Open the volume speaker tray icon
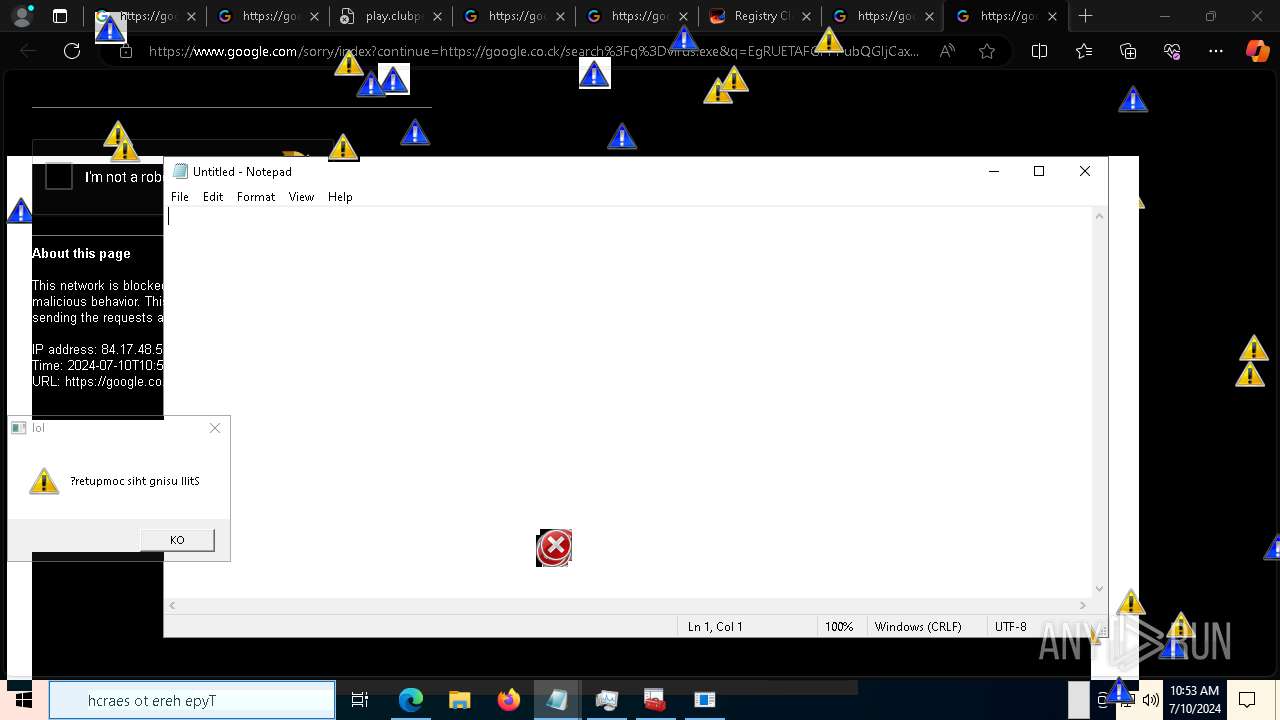The image size is (1280, 720). click(1151, 700)
